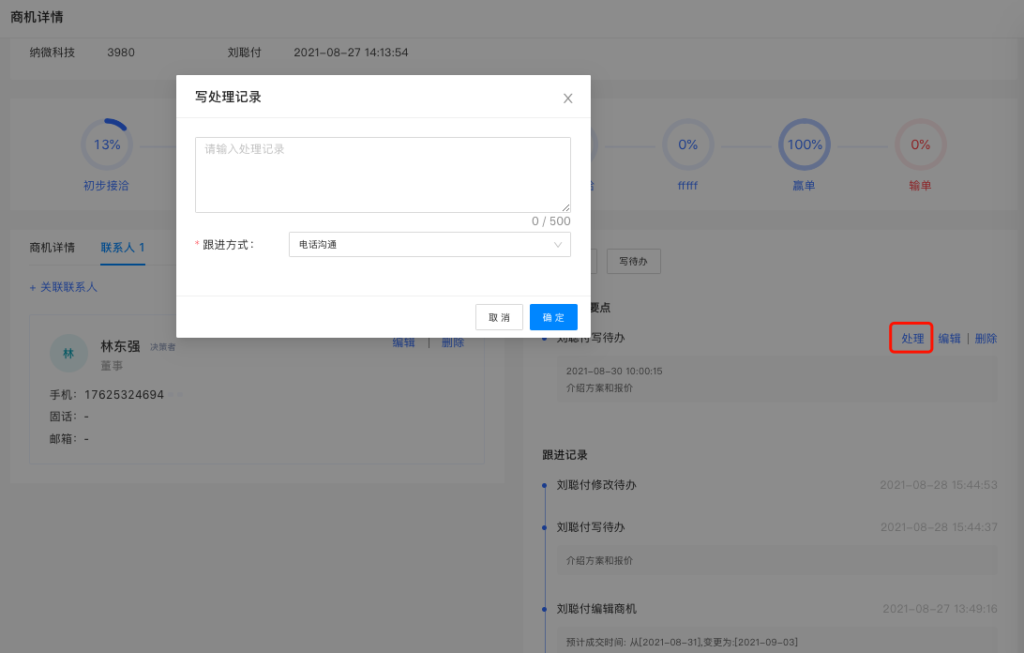Click the dropdown arrow beside 电话沟通
The width and height of the screenshot is (1024, 653).
[558, 244]
